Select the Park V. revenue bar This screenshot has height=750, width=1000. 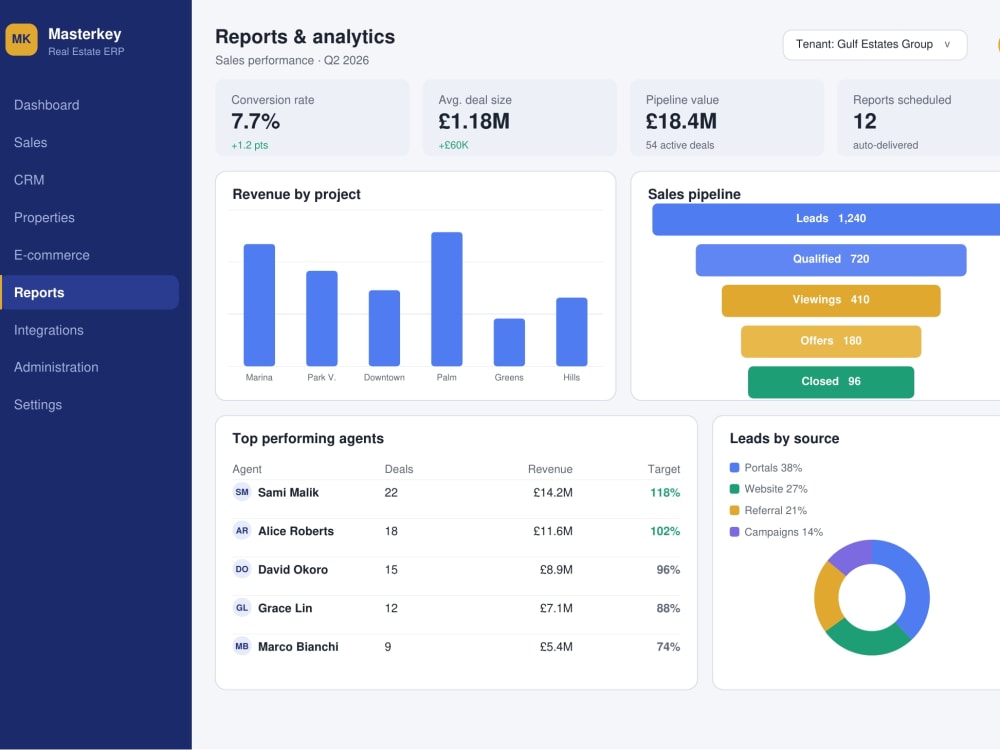tap(321, 318)
